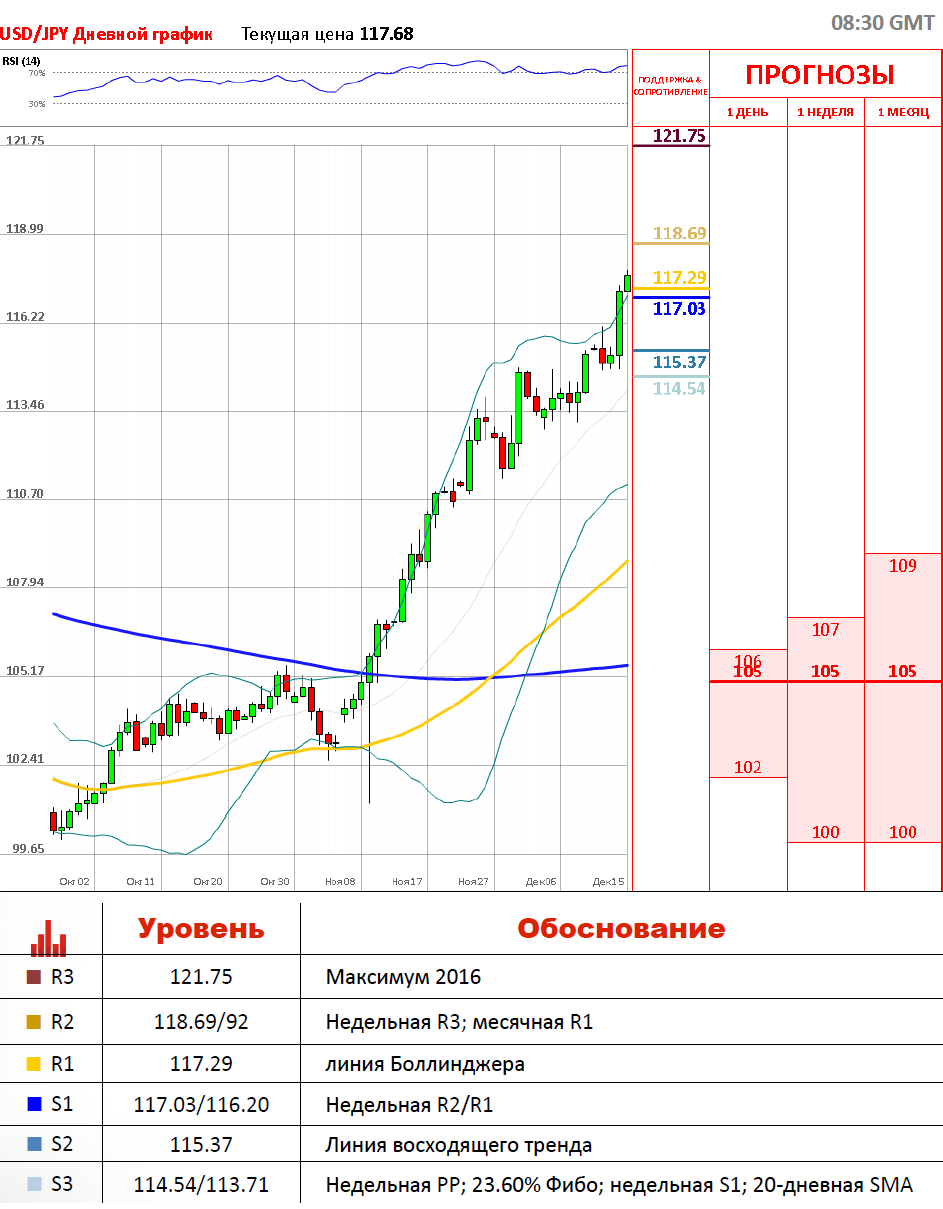943x1209 pixels.
Task: Click the ПРОГНОЗЫ heading
Action: coord(820,75)
